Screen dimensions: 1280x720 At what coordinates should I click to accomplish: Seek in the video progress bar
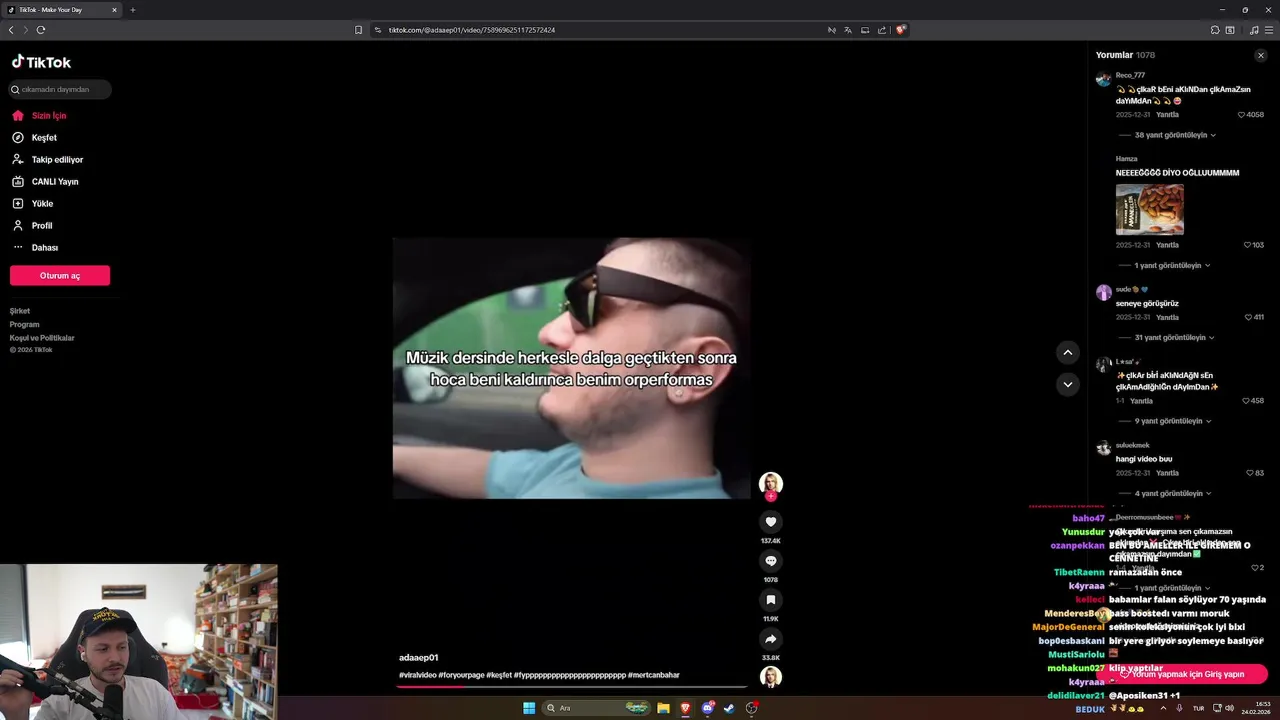(x=572, y=687)
